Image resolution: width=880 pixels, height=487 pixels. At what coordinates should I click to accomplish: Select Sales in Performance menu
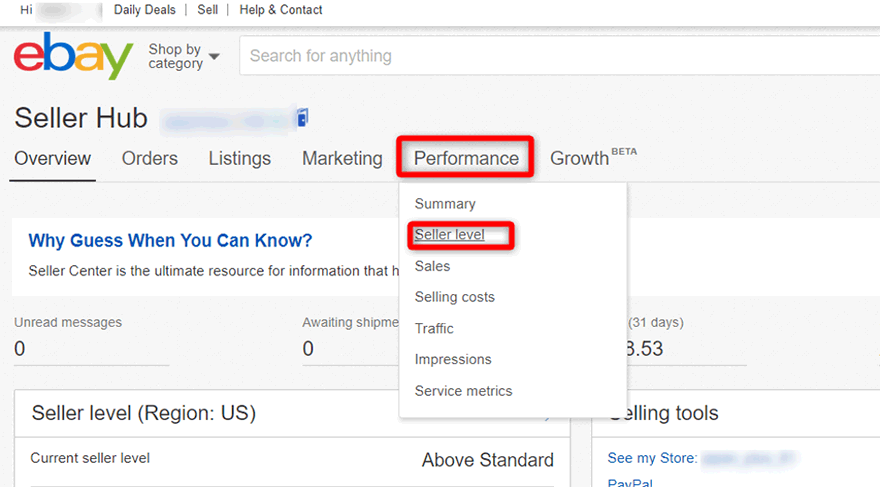pos(432,266)
